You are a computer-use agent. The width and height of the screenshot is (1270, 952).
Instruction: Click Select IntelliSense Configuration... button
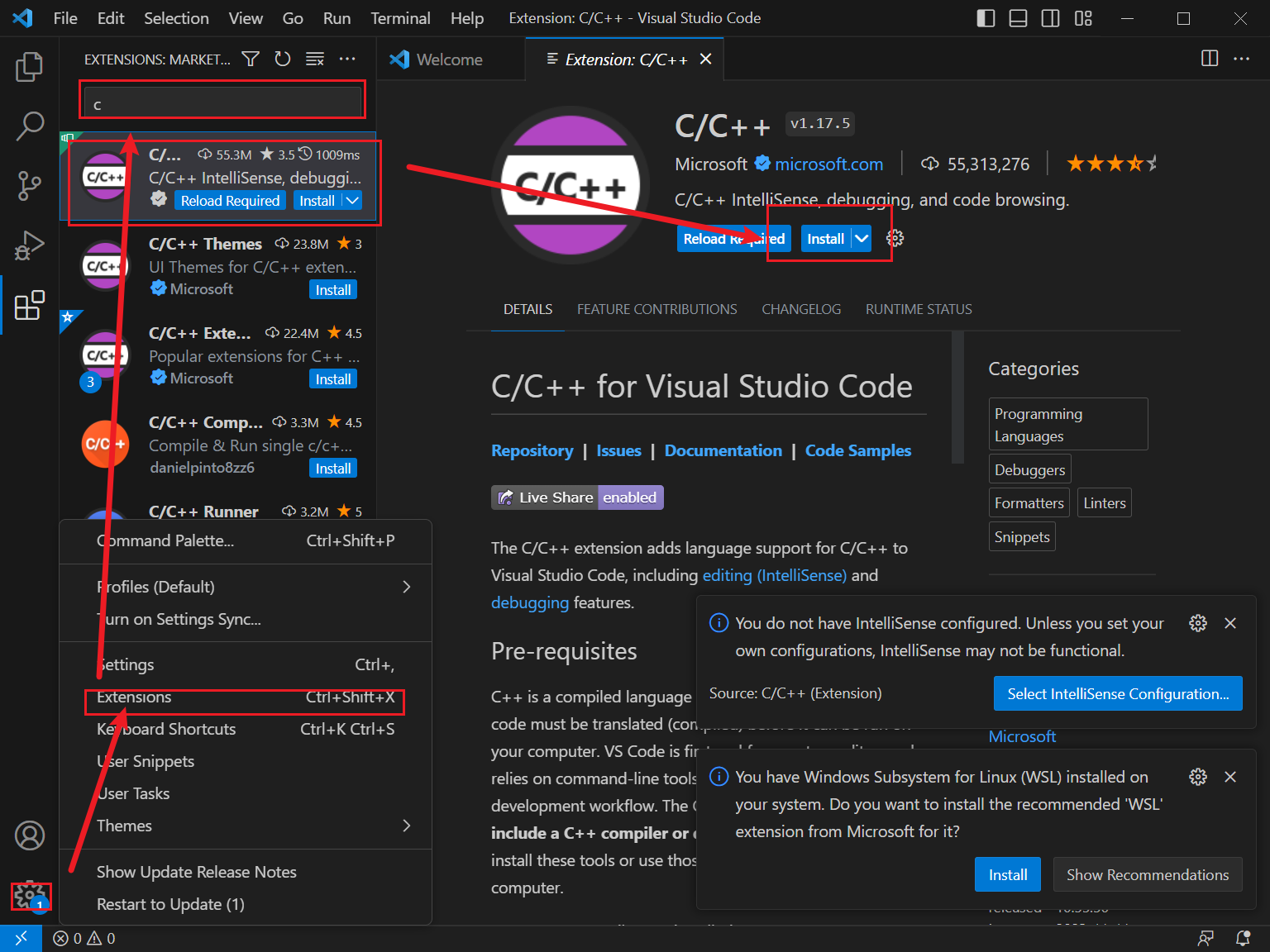coord(1118,693)
